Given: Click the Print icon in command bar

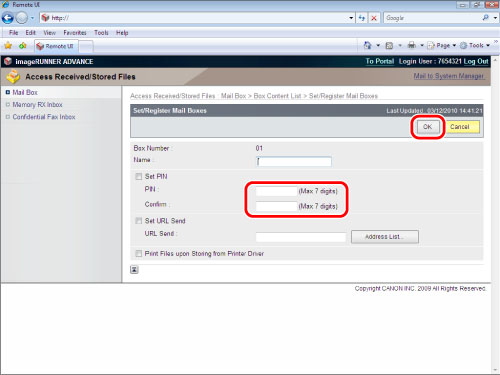Looking at the screenshot, I should (412, 45).
